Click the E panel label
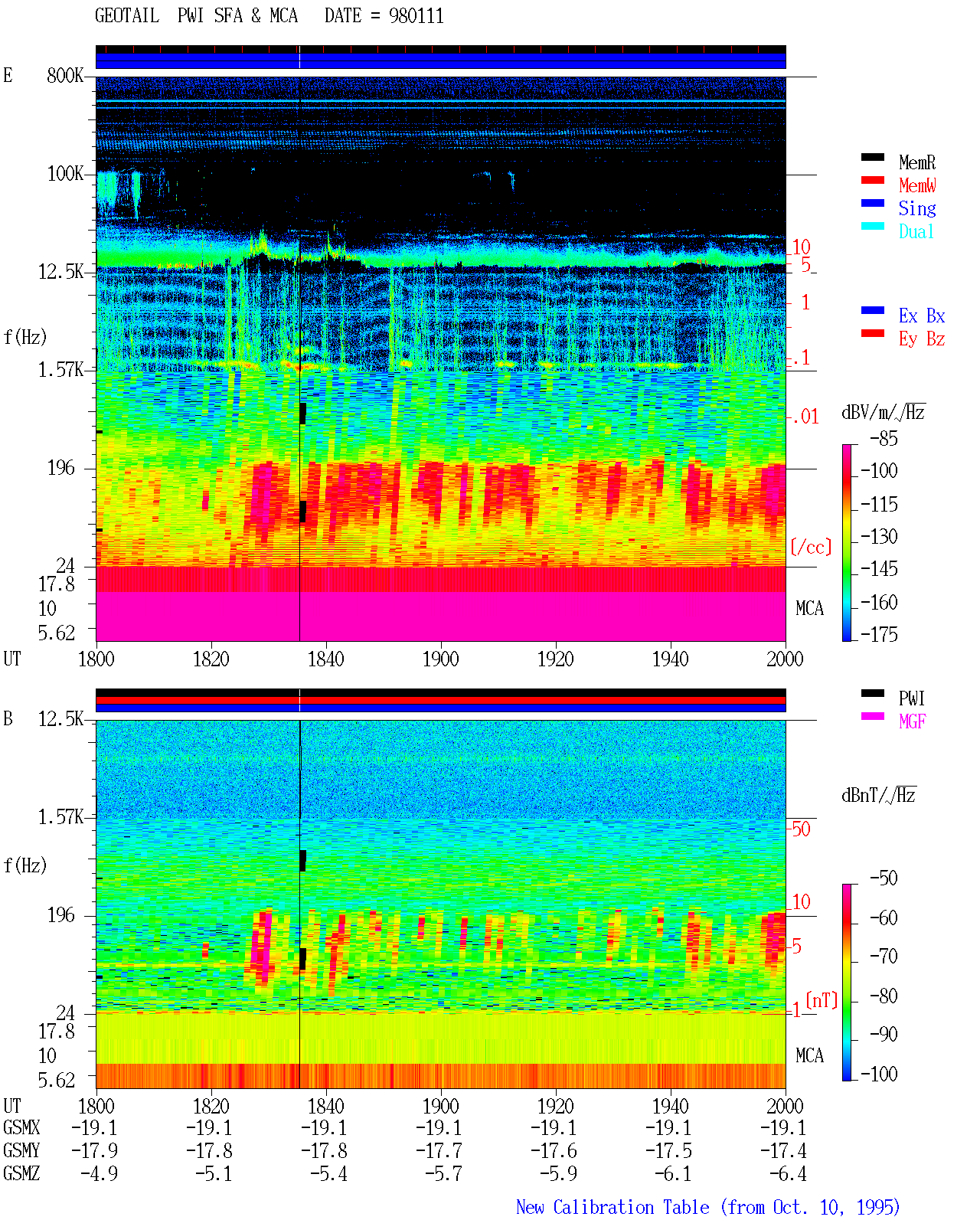Screen dimensions: 980x1220 pos(8,76)
